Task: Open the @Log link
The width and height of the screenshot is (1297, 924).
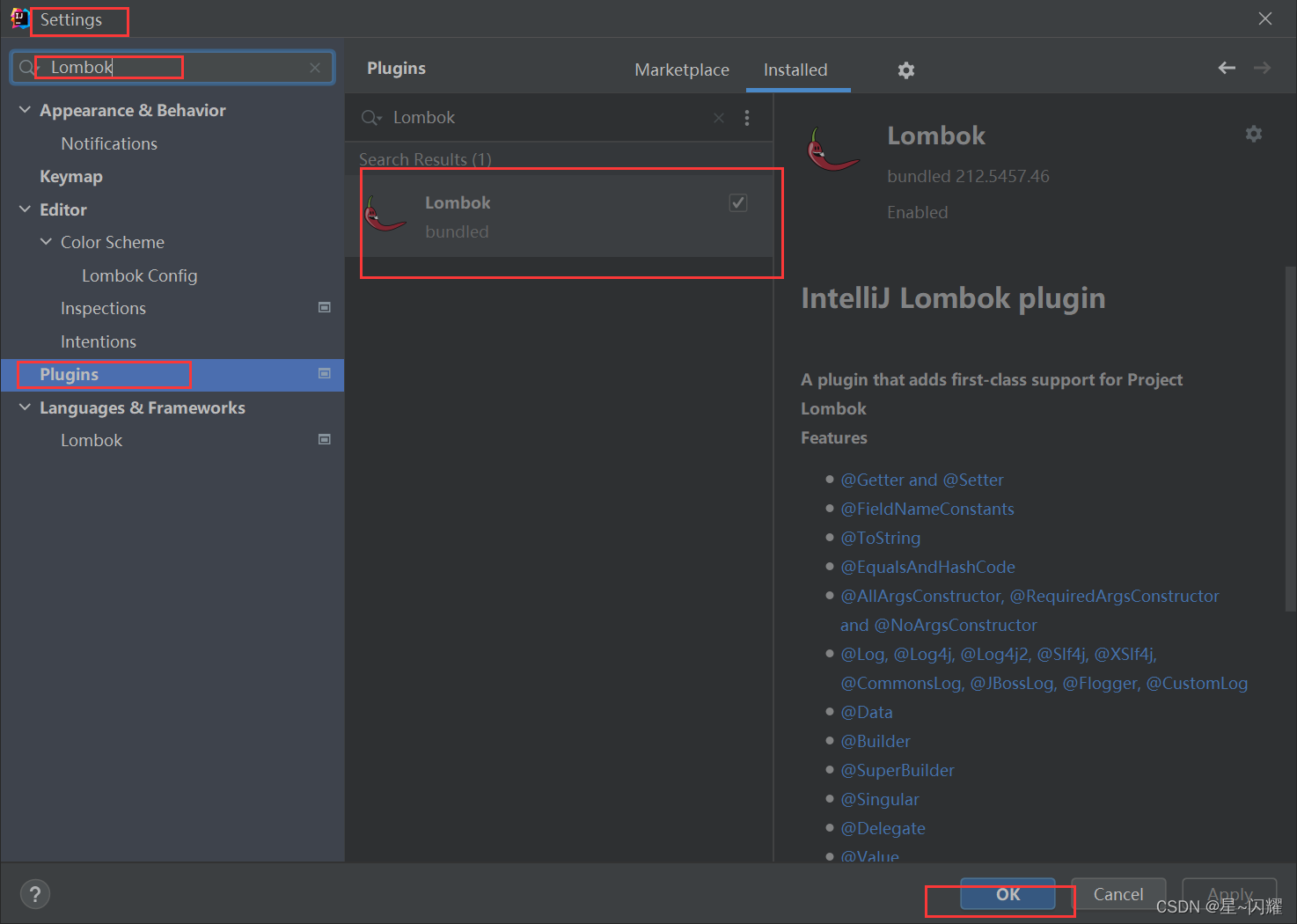Action: coord(864,654)
